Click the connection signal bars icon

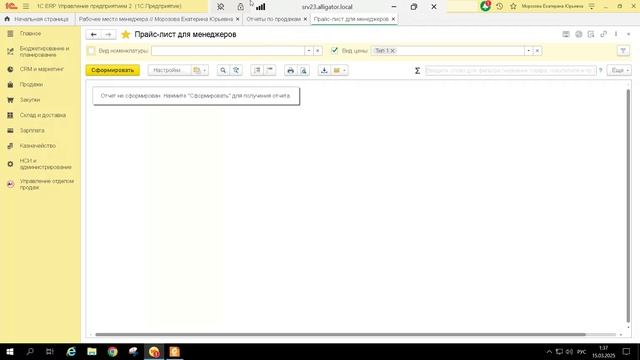[x=260, y=7]
